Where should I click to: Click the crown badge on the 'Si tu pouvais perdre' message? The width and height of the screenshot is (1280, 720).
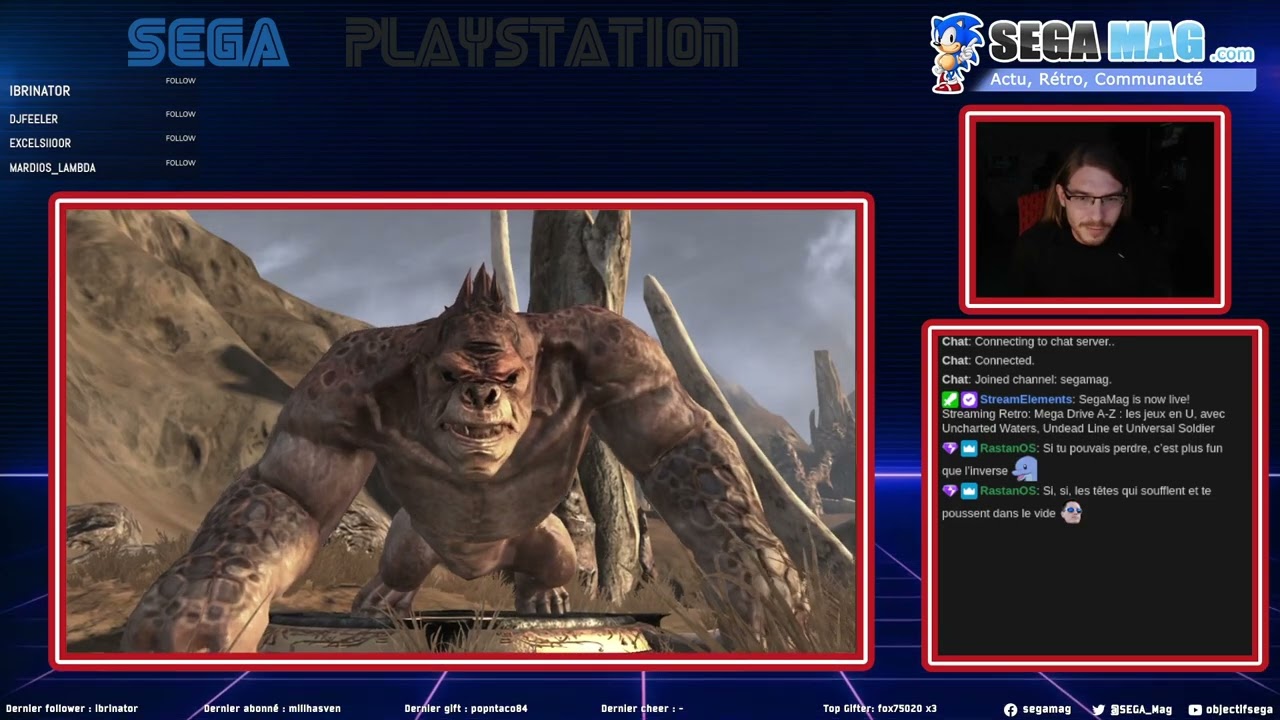pyautogui.click(x=969, y=448)
